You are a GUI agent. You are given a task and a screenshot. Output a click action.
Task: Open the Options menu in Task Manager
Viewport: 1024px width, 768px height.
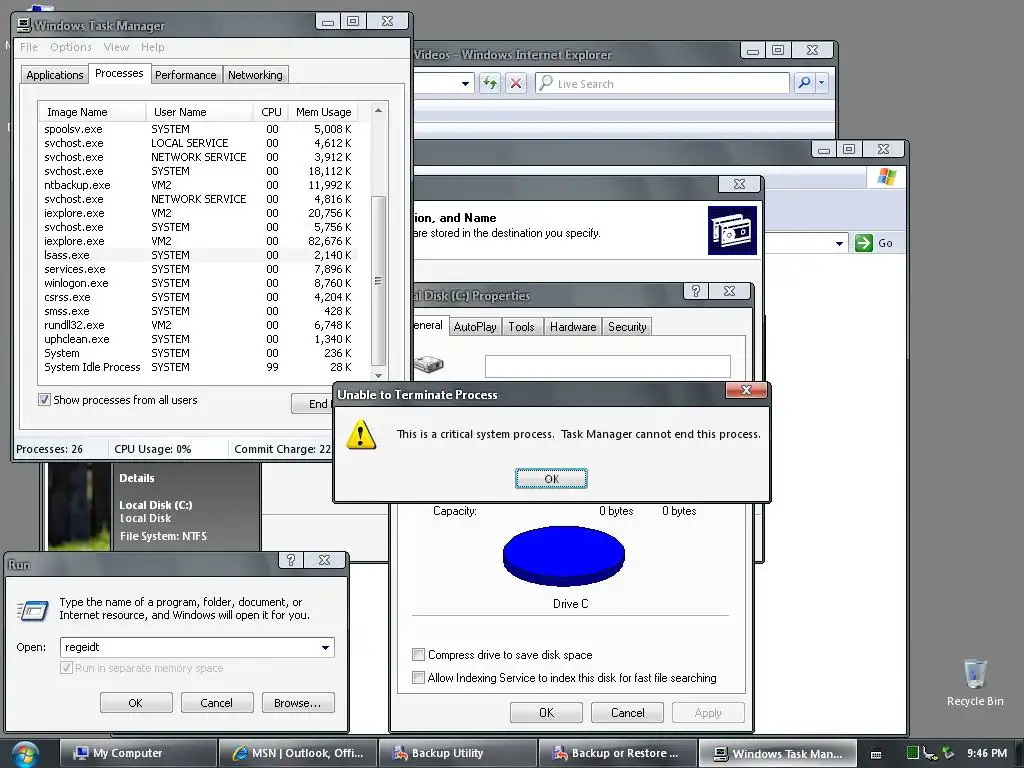pos(71,47)
